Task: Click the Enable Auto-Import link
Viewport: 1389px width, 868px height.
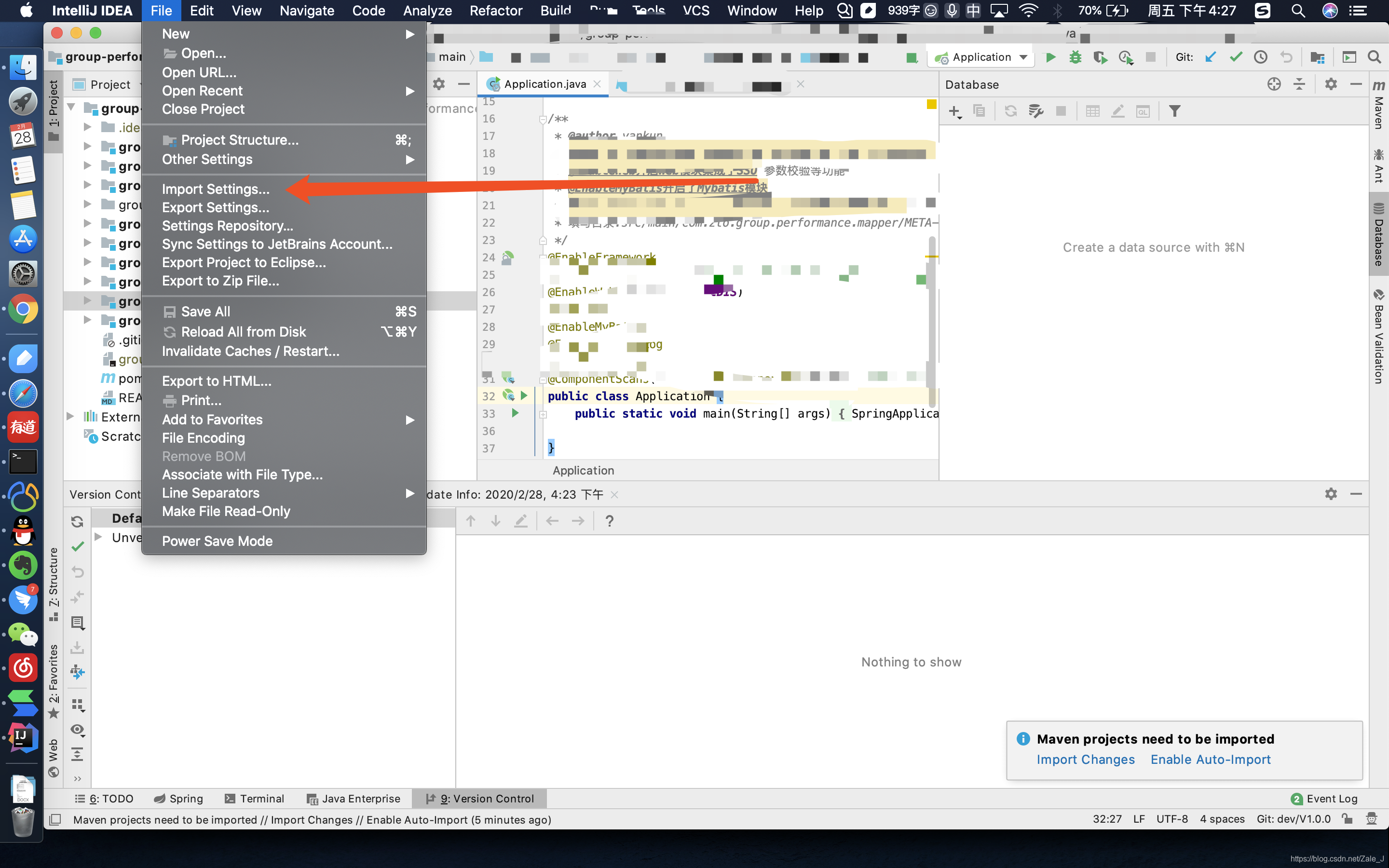Action: (x=1211, y=759)
